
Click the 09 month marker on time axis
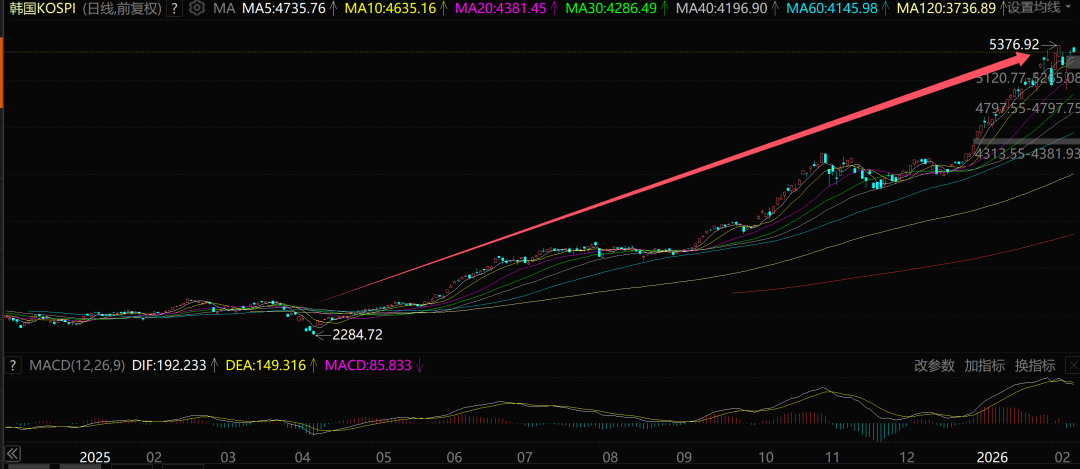[x=684, y=457]
